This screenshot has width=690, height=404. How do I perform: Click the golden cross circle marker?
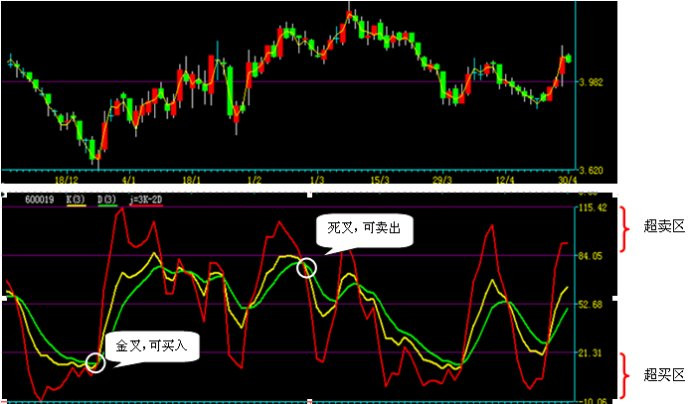pos(96,363)
